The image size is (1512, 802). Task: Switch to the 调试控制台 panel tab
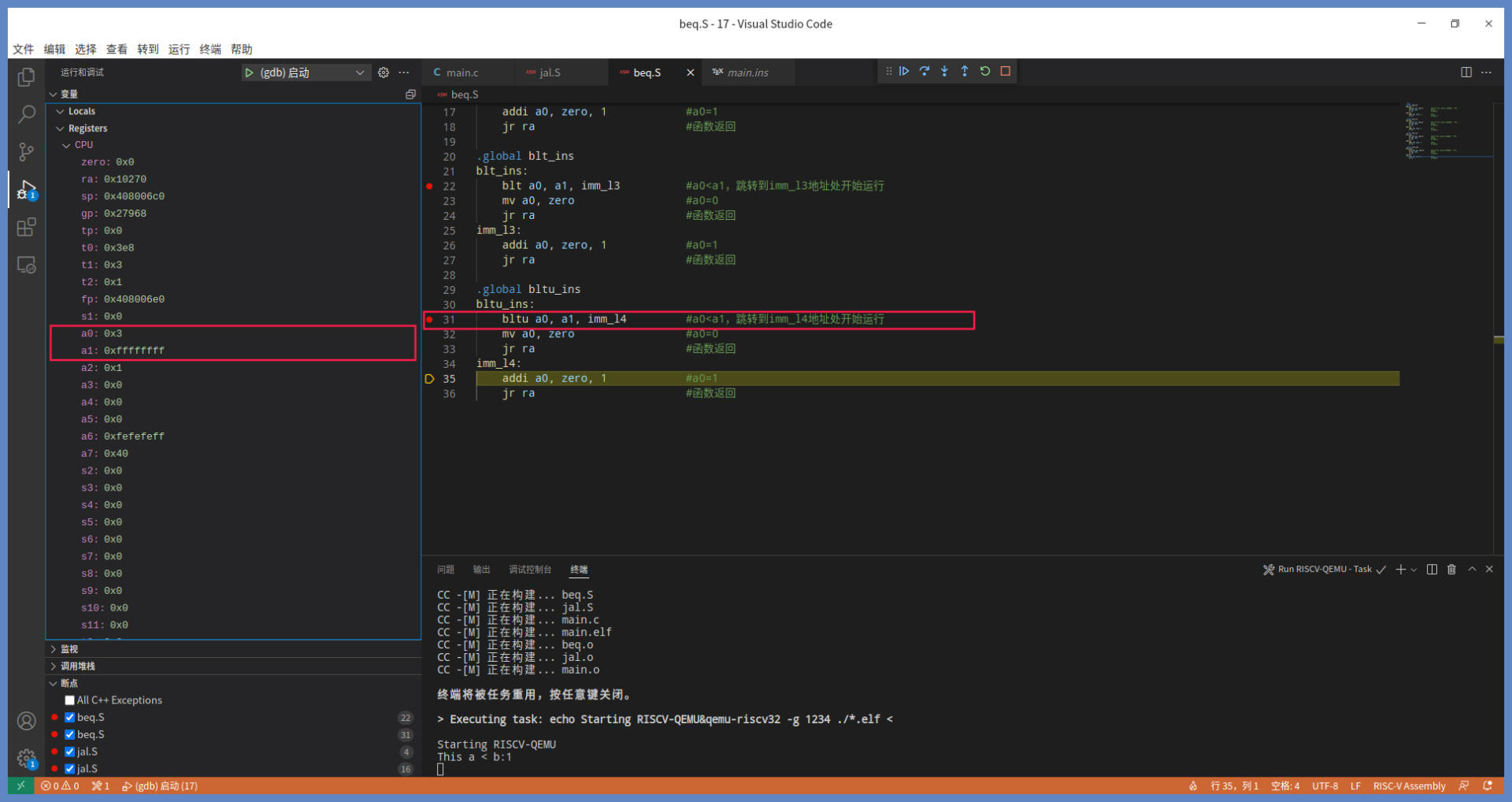(x=529, y=570)
